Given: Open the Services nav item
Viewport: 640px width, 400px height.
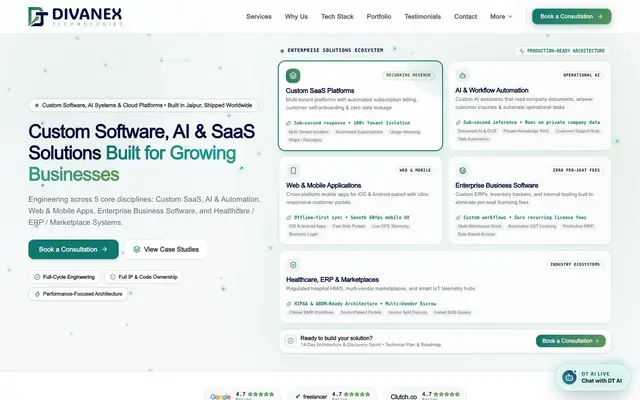Looking at the screenshot, I should click(259, 17).
